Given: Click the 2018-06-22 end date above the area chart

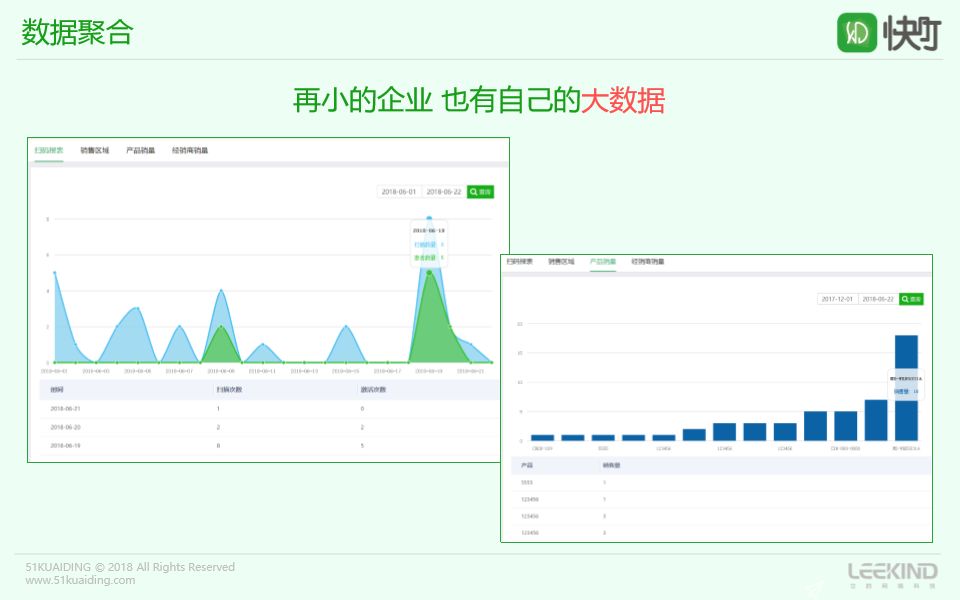Looking at the screenshot, I should pyautogui.click(x=443, y=191).
